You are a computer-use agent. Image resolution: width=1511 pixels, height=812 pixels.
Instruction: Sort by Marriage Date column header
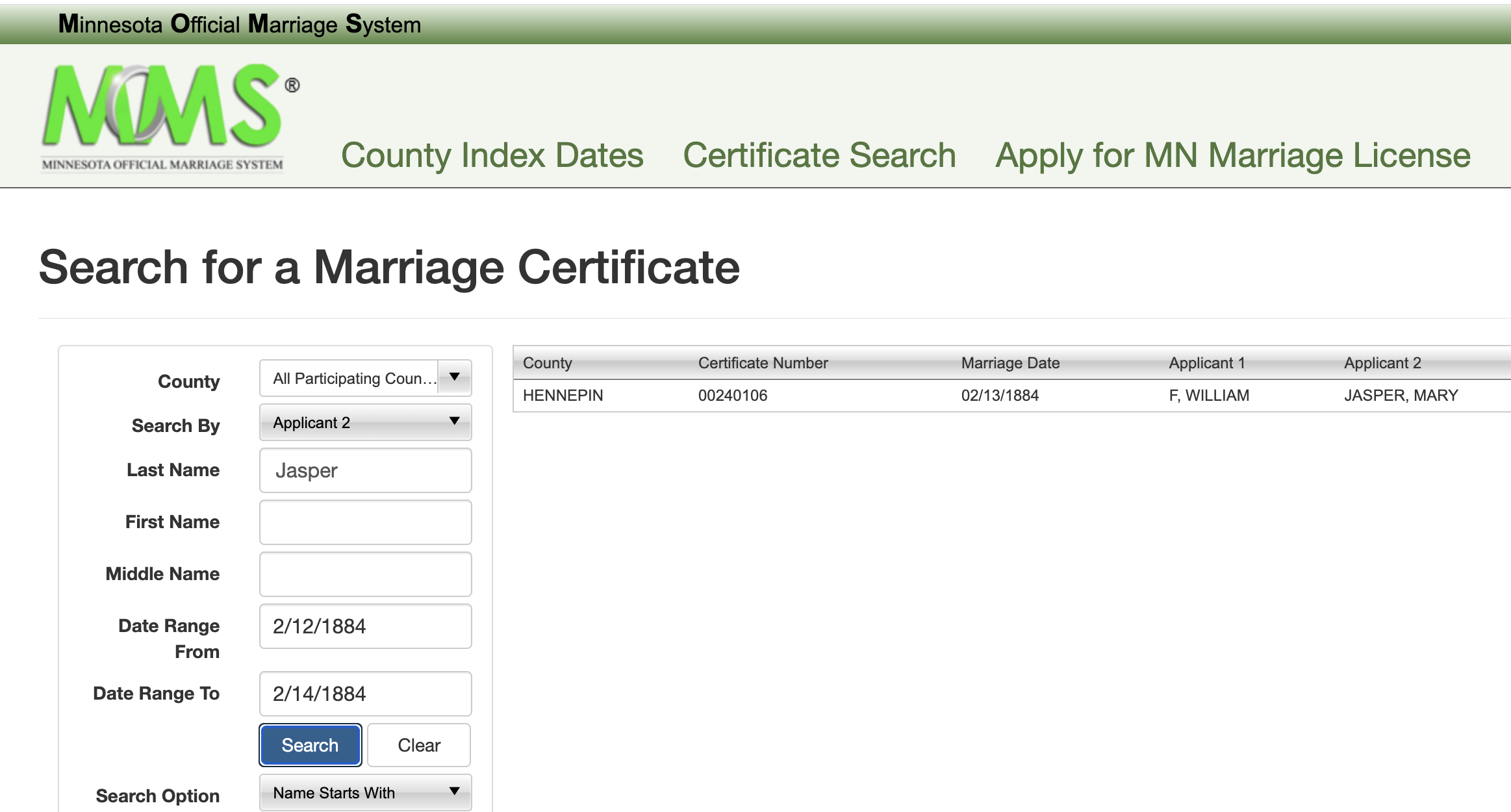coord(1010,363)
